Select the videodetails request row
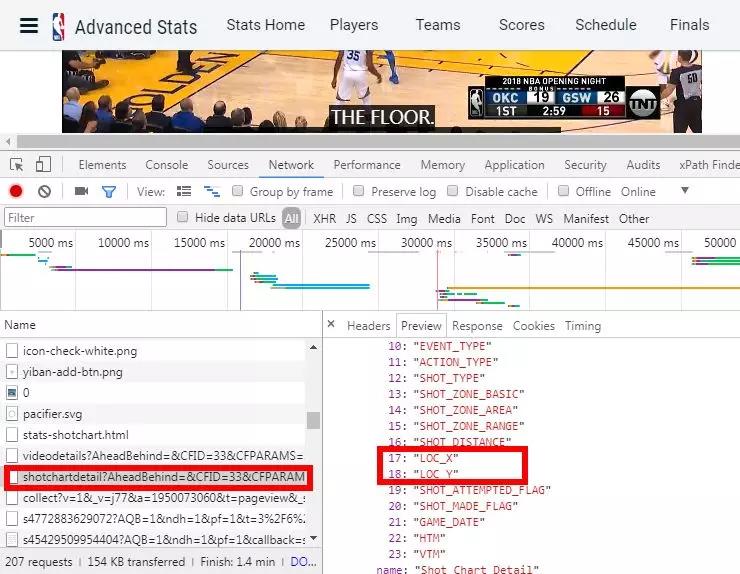Viewport: 740px width, 574px height. tap(155, 456)
